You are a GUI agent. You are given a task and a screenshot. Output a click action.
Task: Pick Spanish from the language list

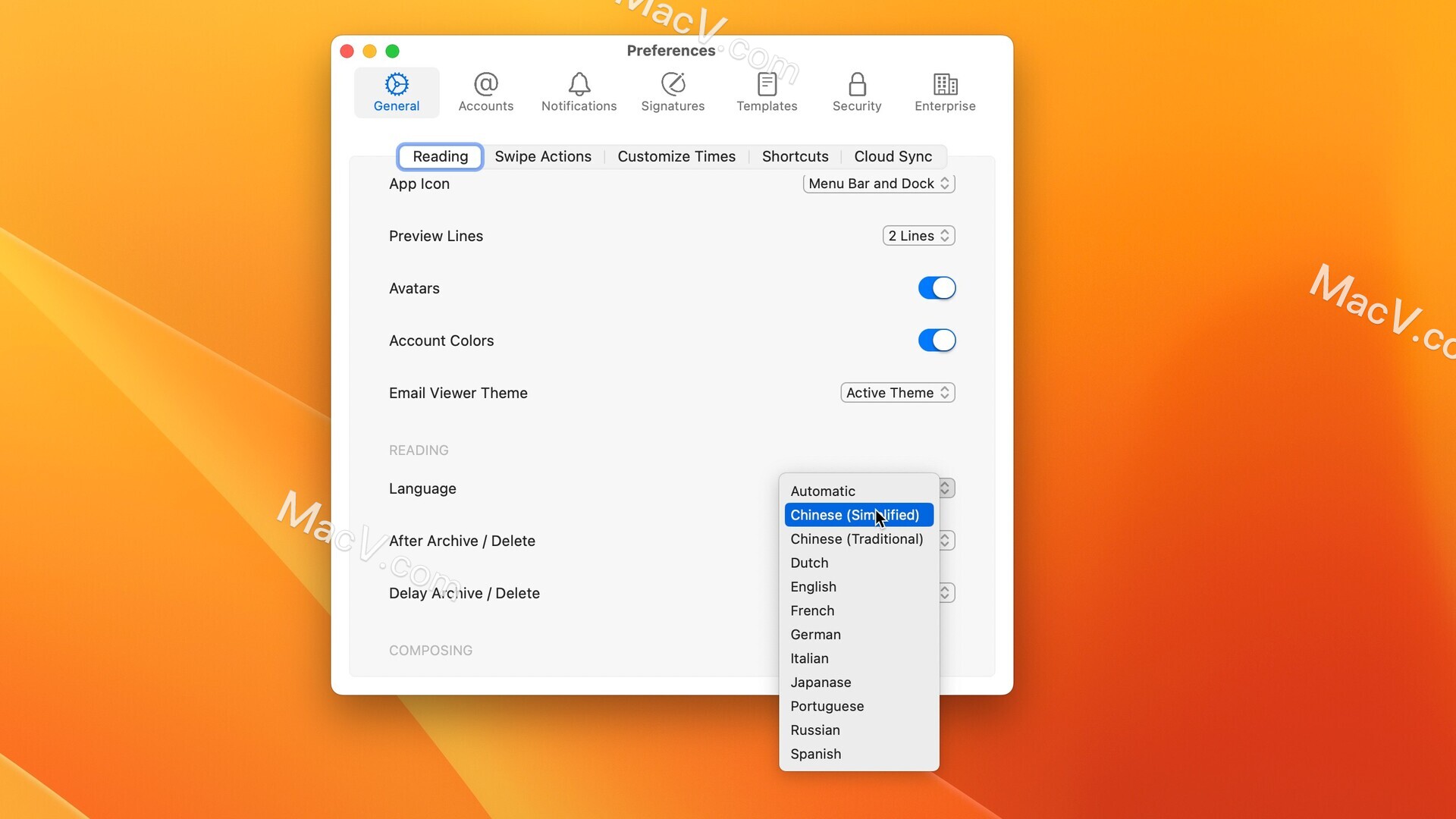[859, 754]
